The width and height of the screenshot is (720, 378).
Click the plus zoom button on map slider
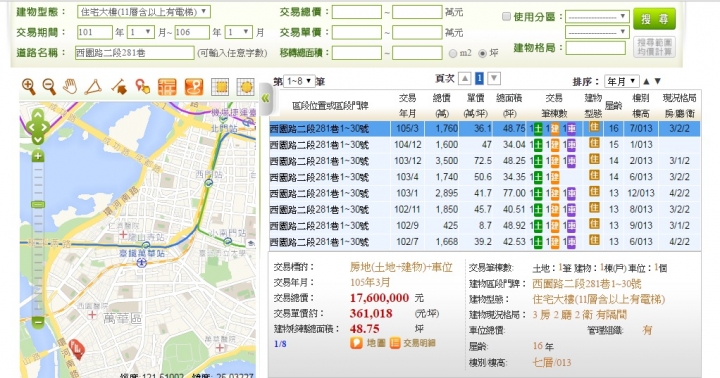click(x=38, y=156)
